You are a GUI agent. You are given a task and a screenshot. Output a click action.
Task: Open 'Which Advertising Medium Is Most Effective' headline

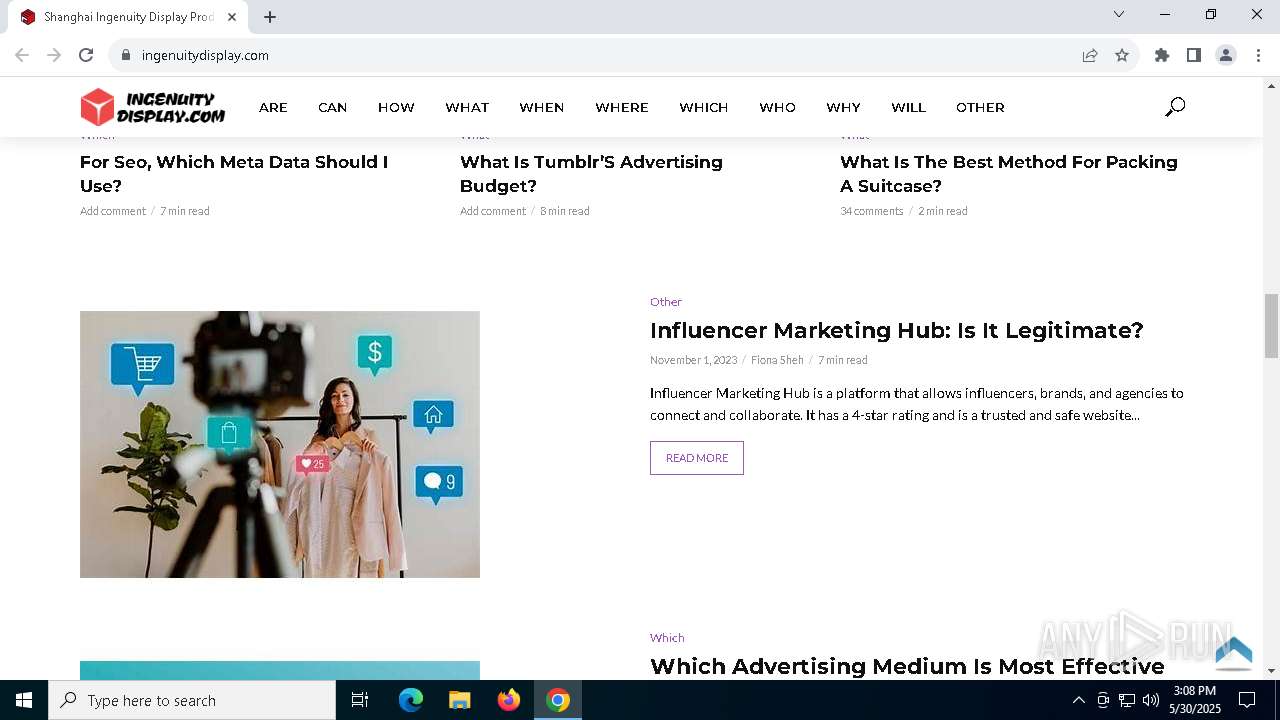point(907,666)
